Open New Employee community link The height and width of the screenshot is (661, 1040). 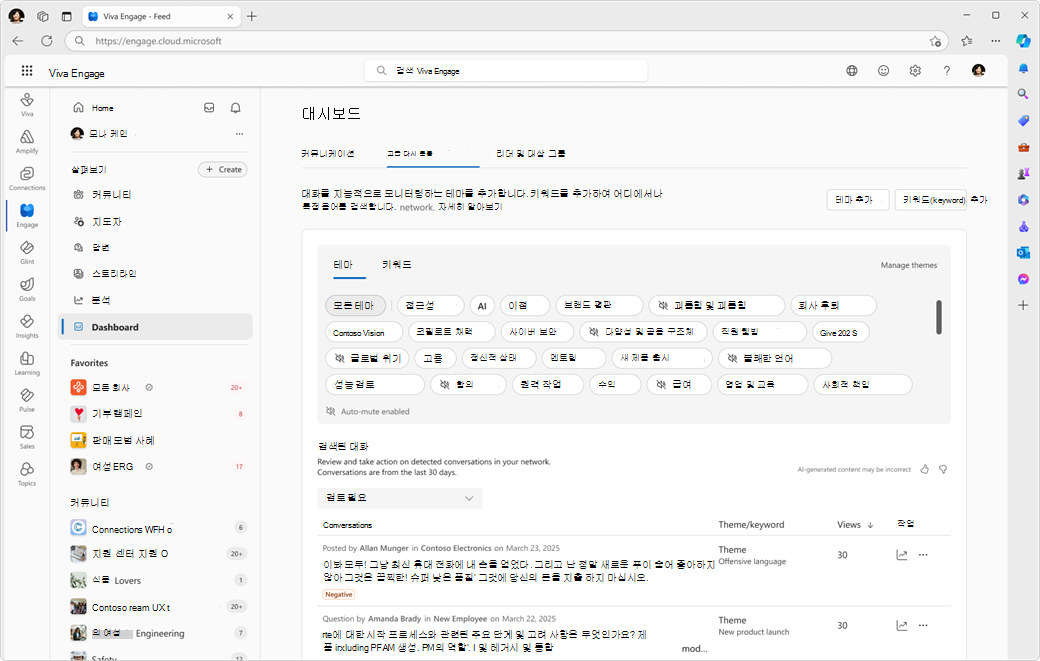[460, 619]
